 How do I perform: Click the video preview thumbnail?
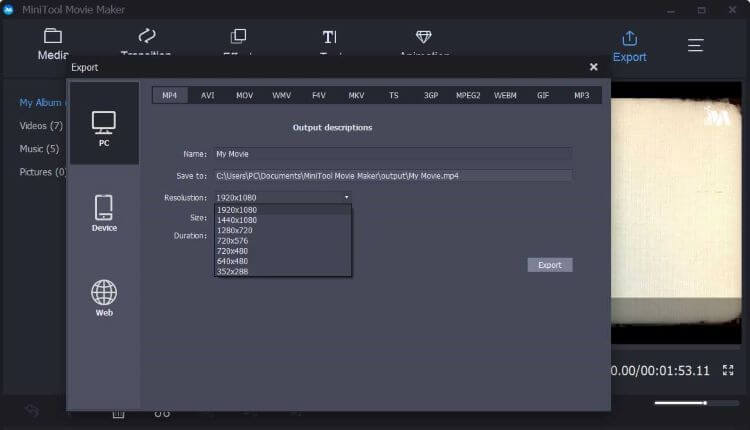[676, 212]
